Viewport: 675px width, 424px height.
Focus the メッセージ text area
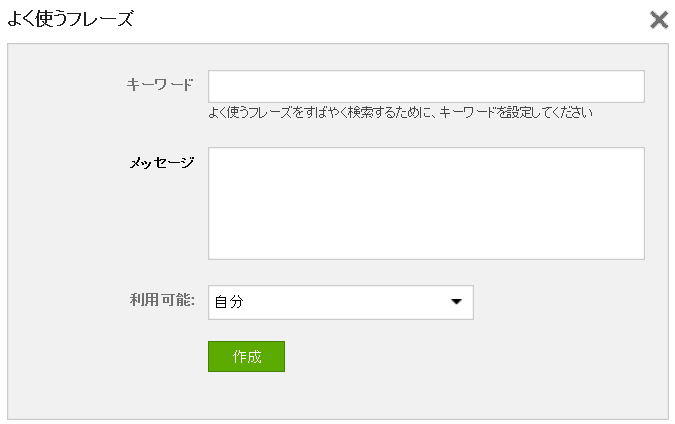[426, 203]
